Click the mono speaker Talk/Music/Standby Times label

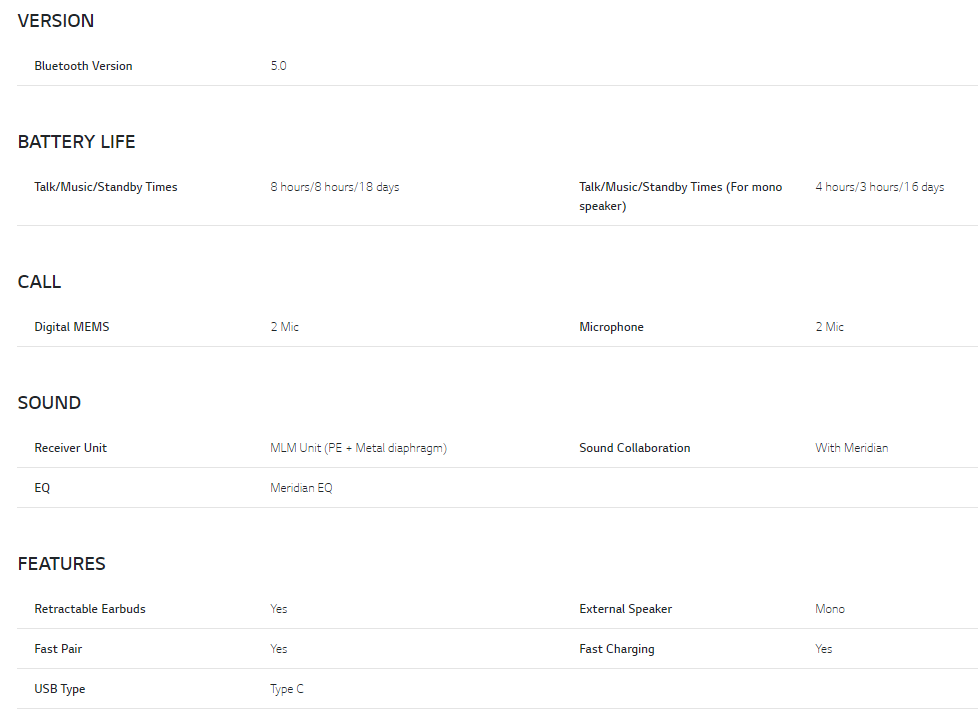pos(680,196)
